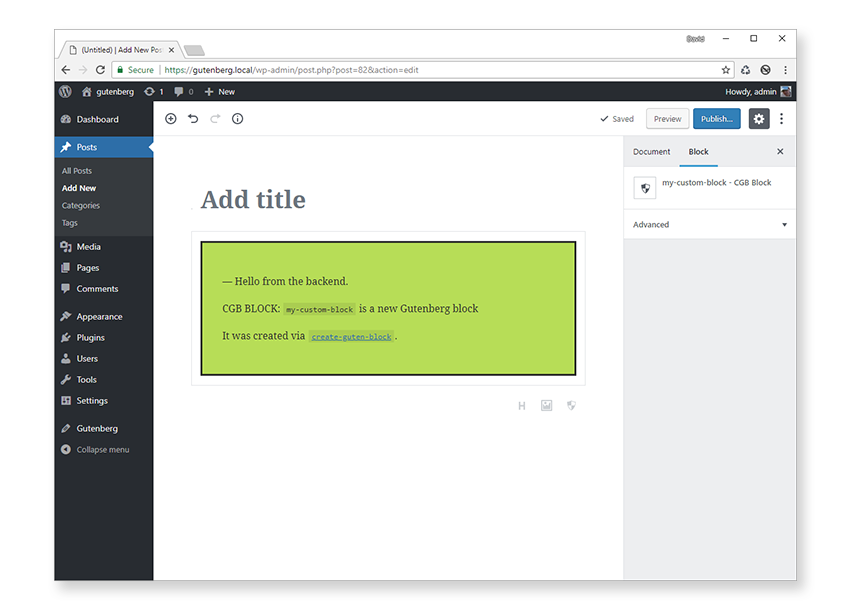Screen dimensions: 850x616
Task: Open Dashboard in the admin menu
Action: (104, 119)
